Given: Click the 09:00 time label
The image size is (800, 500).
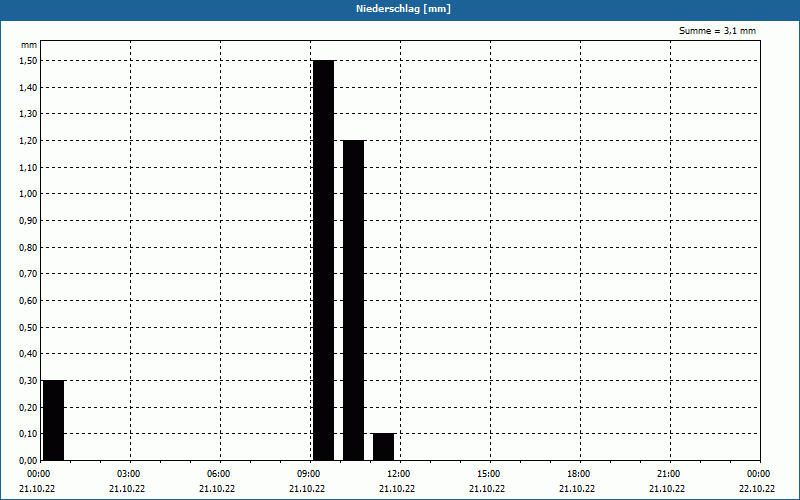Looking at the screenshot, I should click(310, 474).
